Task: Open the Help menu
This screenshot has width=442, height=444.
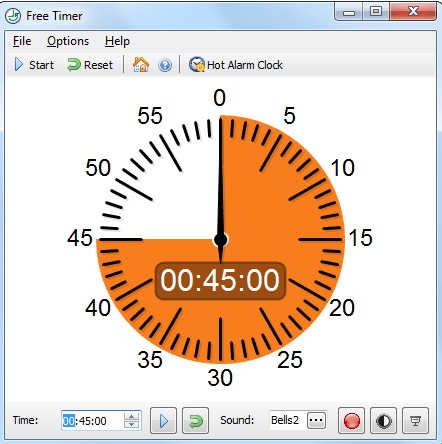Action: (117, 41)
